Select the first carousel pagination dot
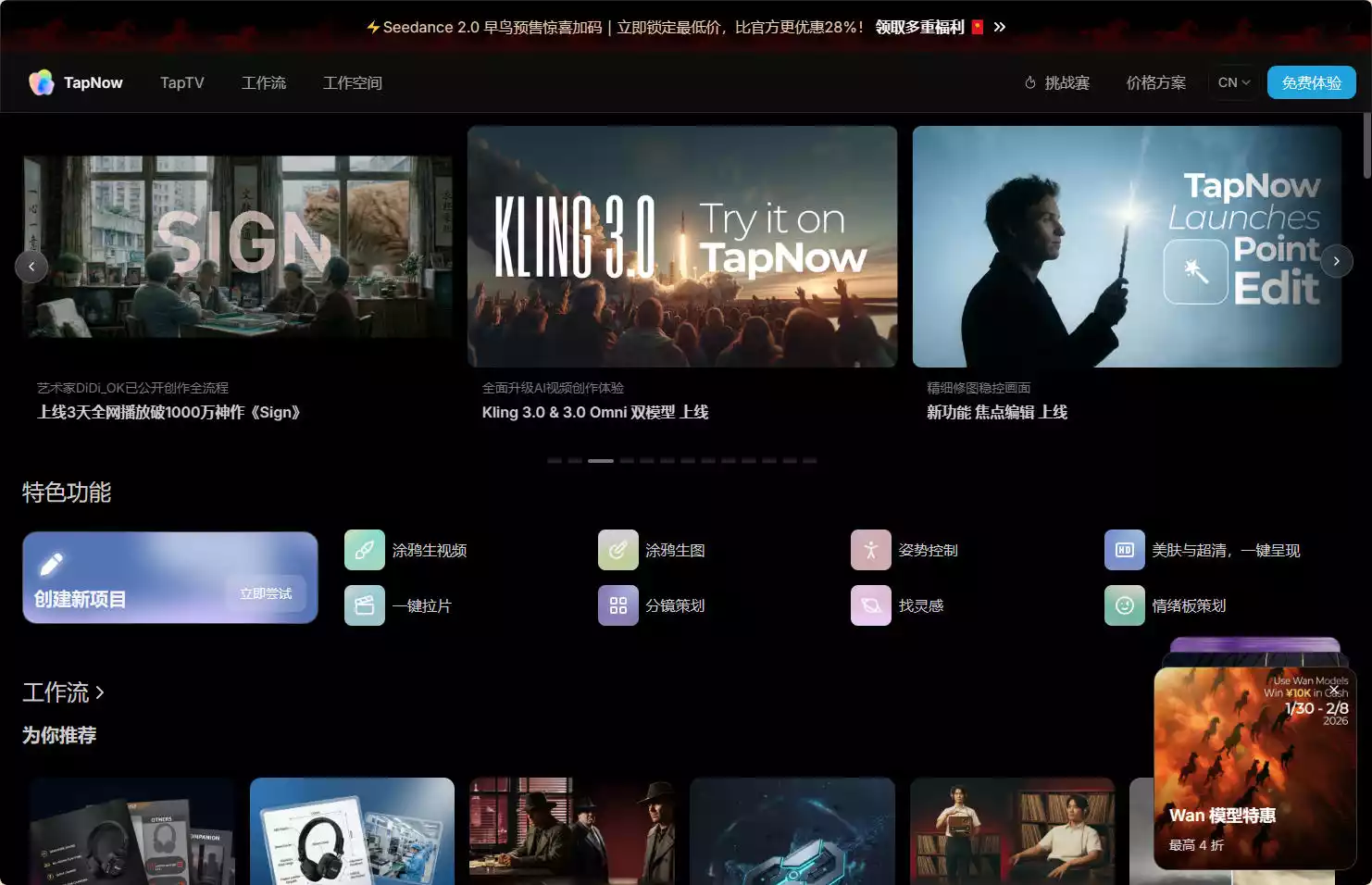This screenshot has height=885, width=1372. click(555, 460)
